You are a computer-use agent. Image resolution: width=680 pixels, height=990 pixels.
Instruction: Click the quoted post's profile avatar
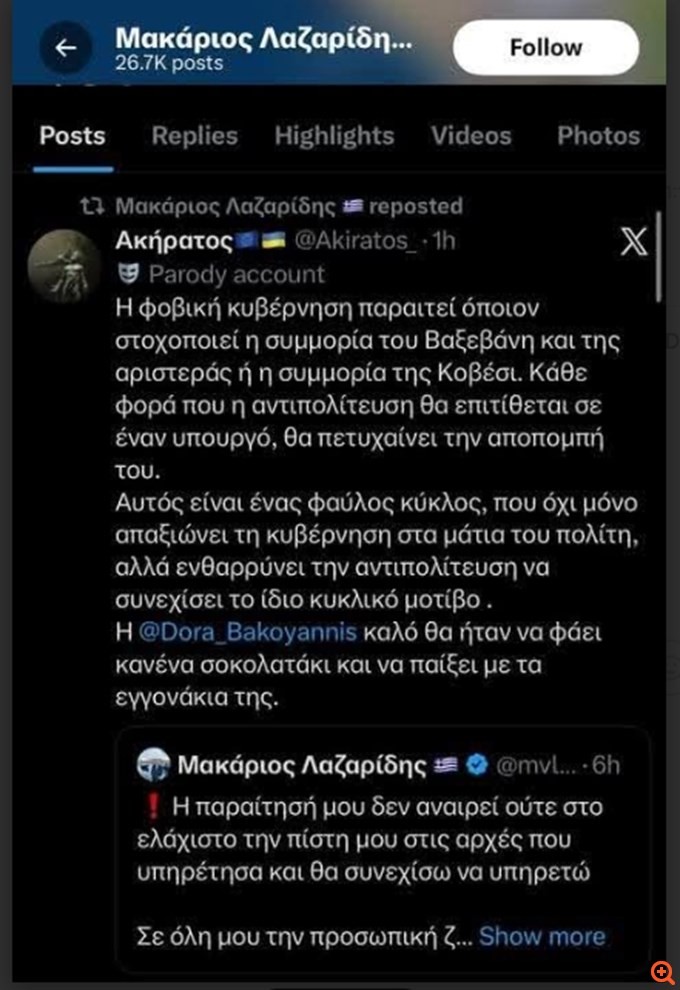pyautogui.click(x=157, y=767)
